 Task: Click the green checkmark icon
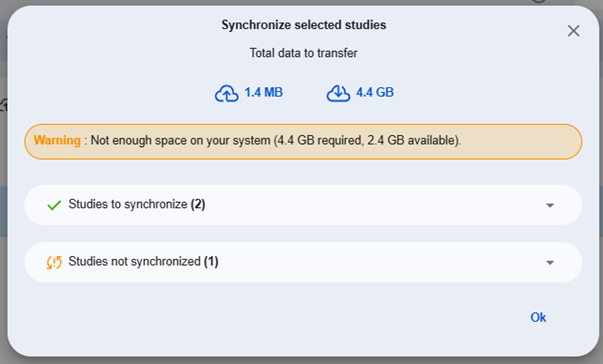(54, 205)
